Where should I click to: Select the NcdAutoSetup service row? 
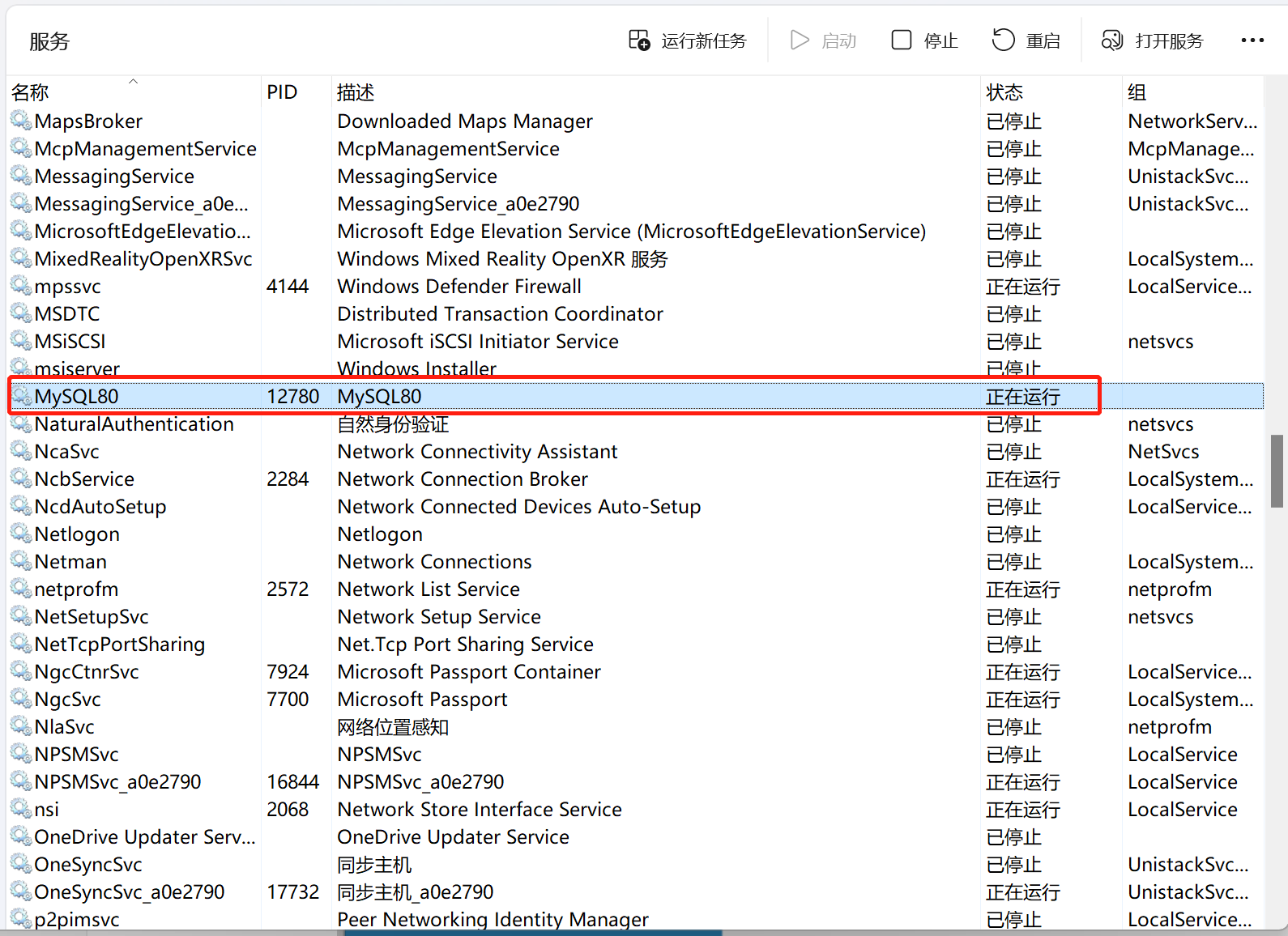click(x=635, y=506)
